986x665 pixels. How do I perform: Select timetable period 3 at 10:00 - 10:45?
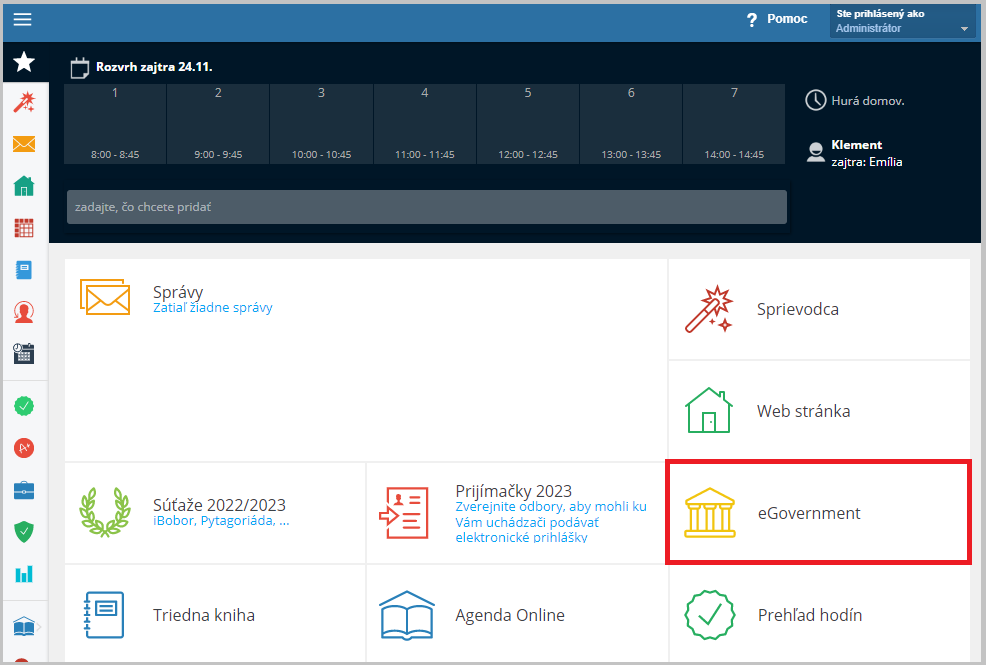pos(321,124)
